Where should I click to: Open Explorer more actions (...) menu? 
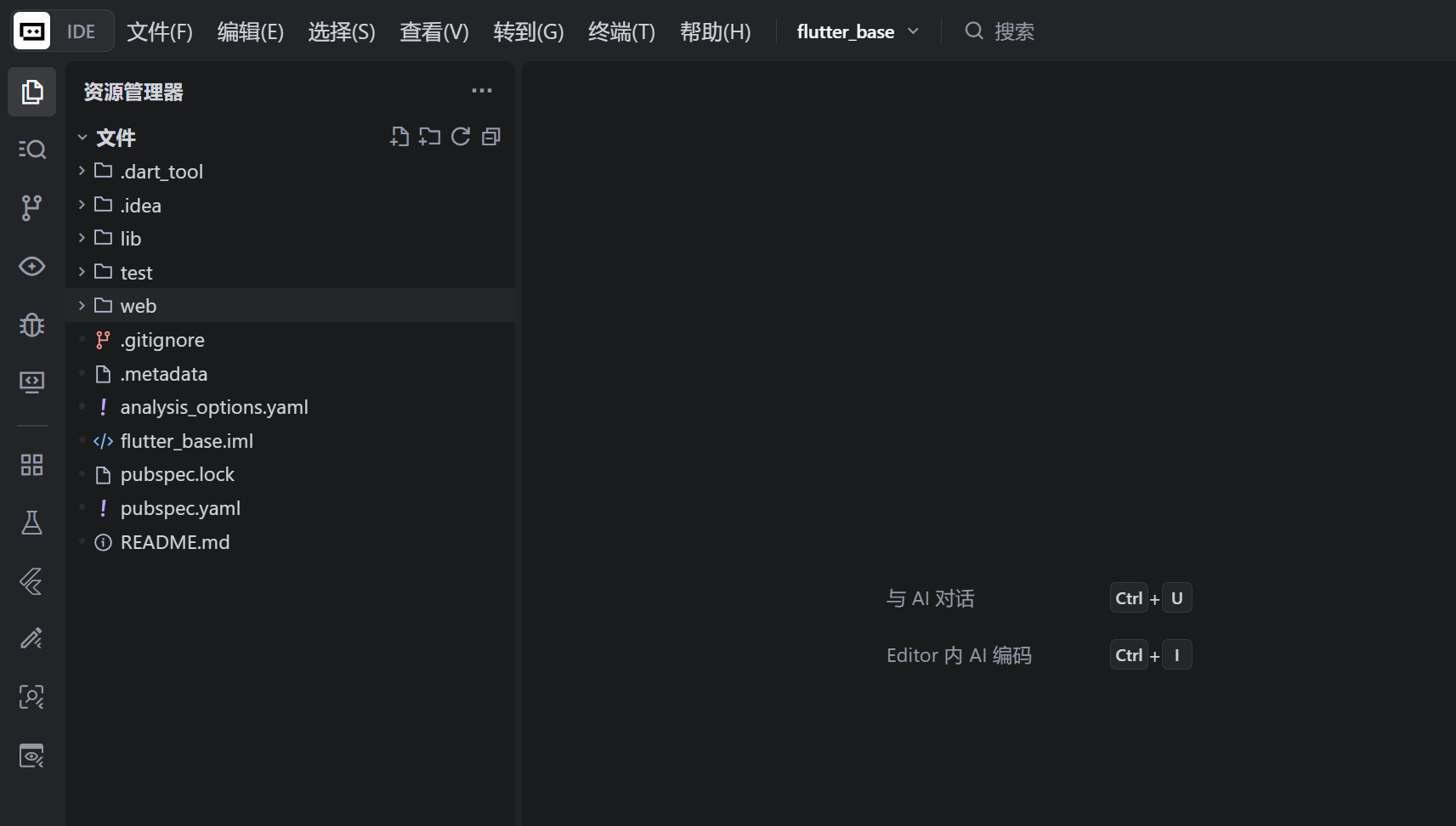[x=481, y=90]
